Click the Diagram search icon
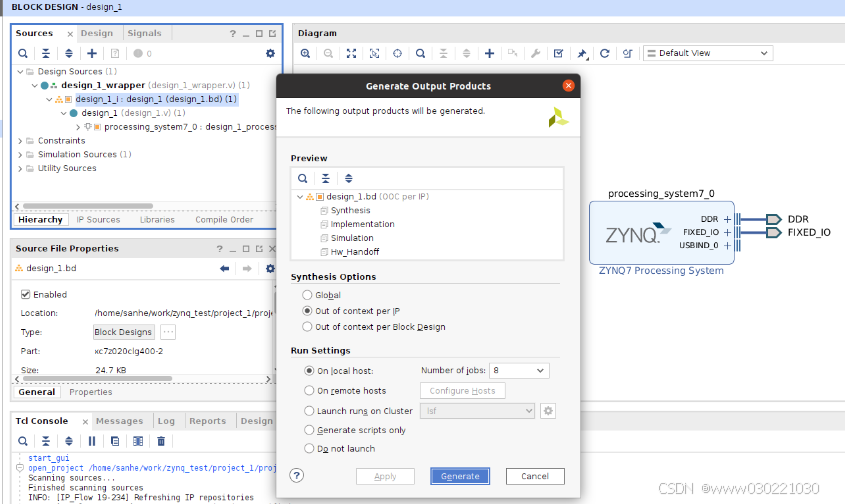 click(x=420, y=53)
